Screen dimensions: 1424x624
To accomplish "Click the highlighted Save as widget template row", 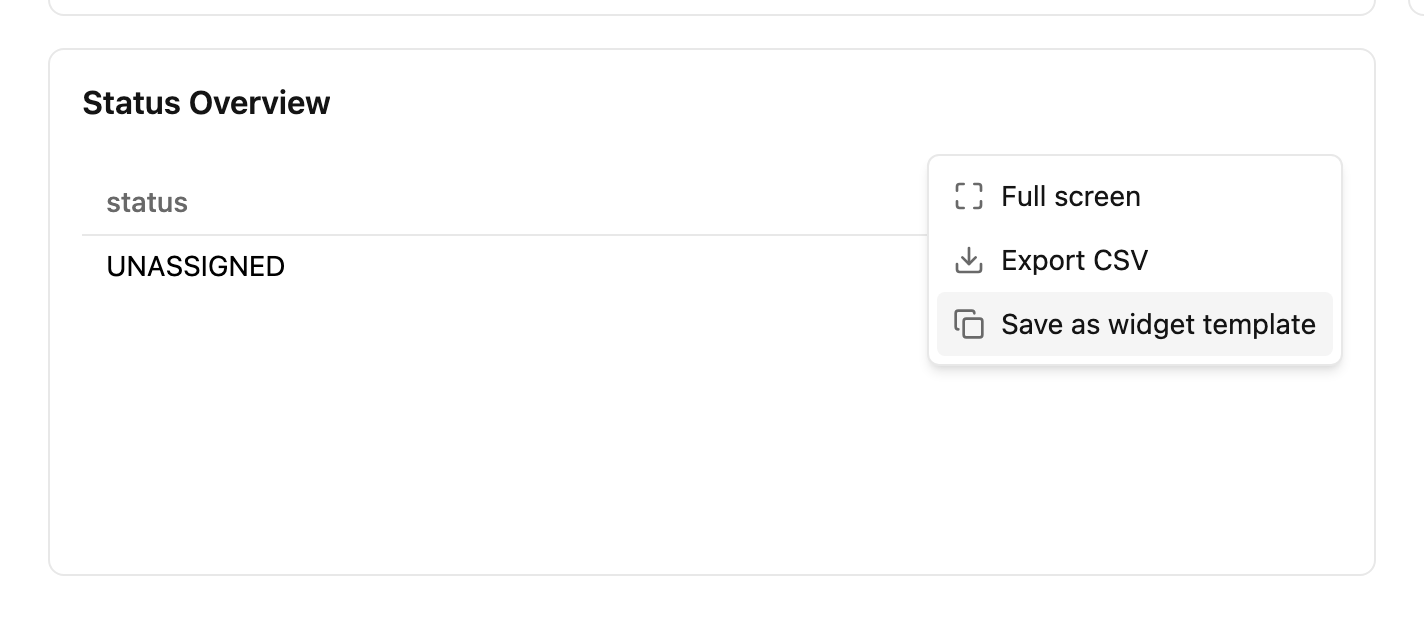I will click(1135, 324).
